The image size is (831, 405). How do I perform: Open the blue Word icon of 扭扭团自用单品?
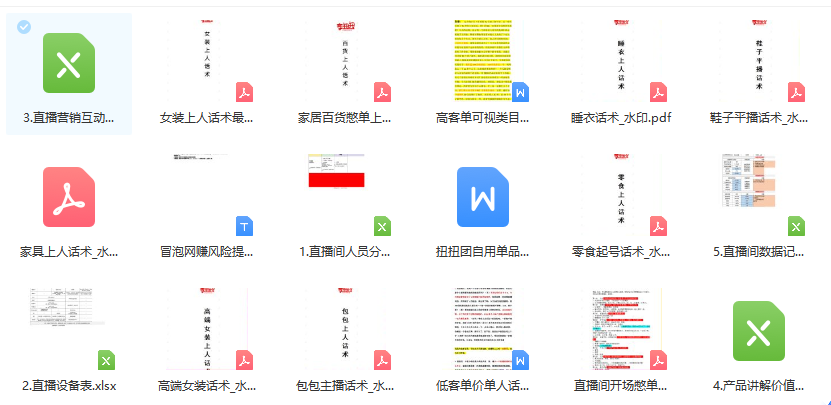(x=483, y=197)
